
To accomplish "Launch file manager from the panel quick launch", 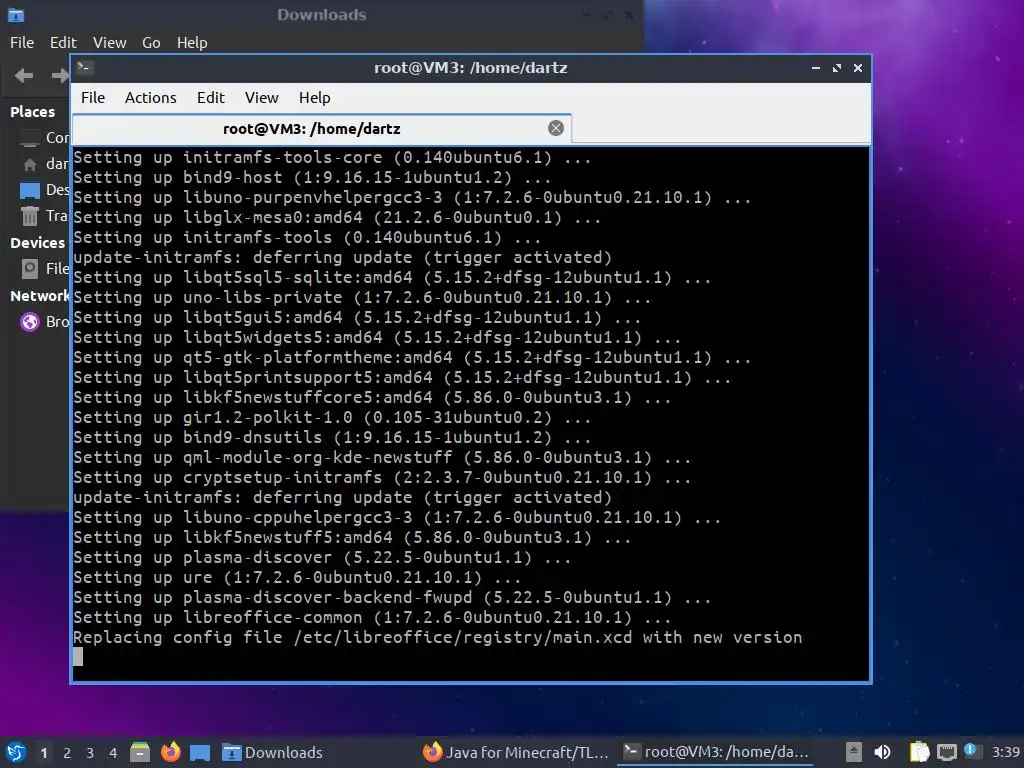I will point(140,752).
